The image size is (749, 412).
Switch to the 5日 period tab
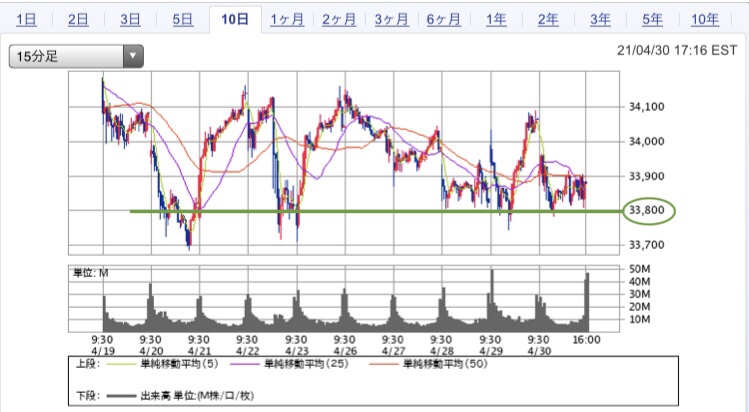[x=182, y=20]
